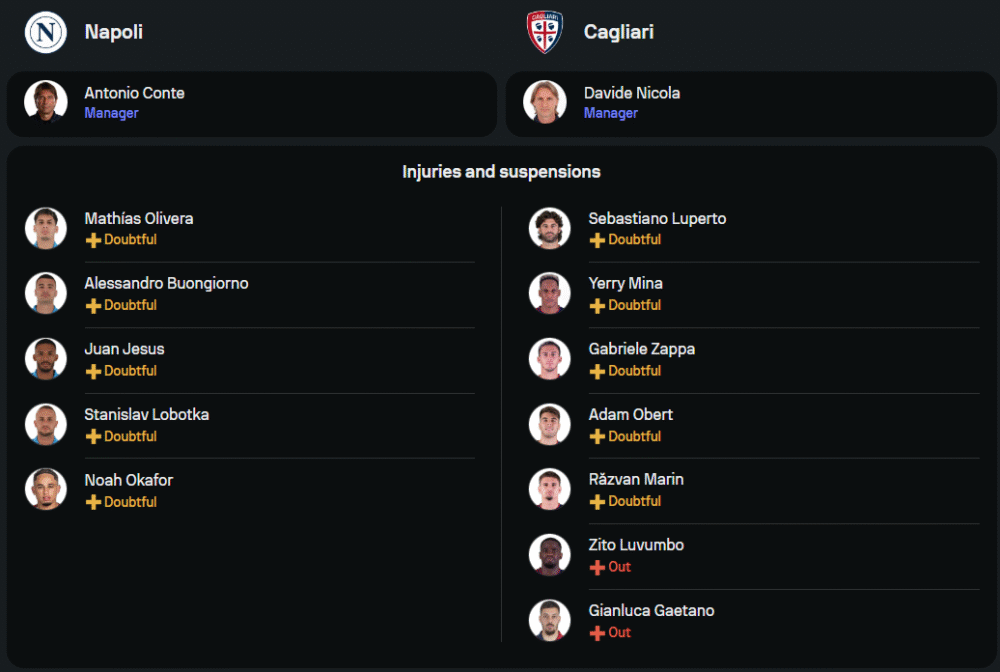Click the red Out icon under Zito Luvumbo
This screenshot has width=1000, height=672.
tap(597, 568)
